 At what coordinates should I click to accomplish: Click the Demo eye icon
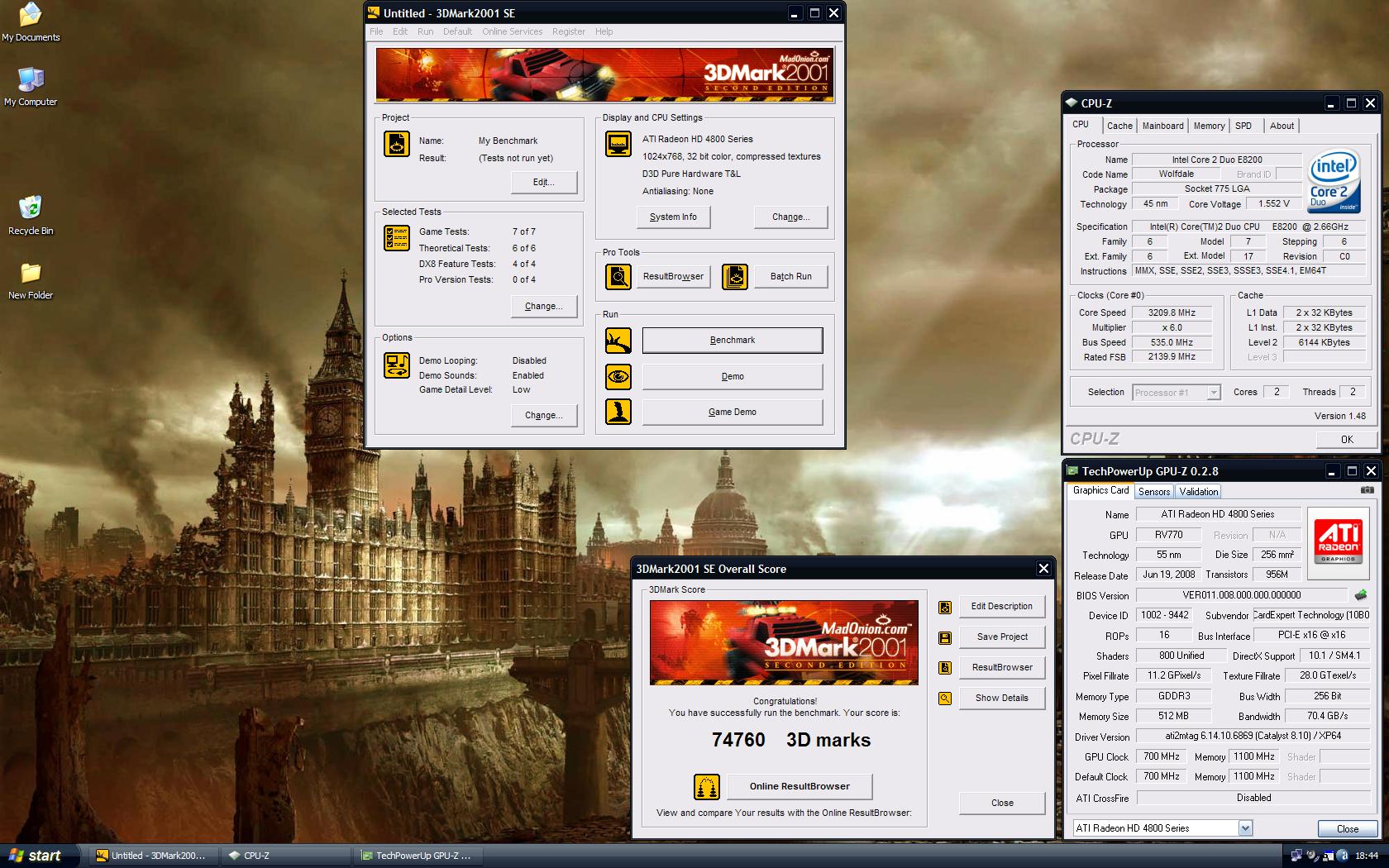[618, 376]
